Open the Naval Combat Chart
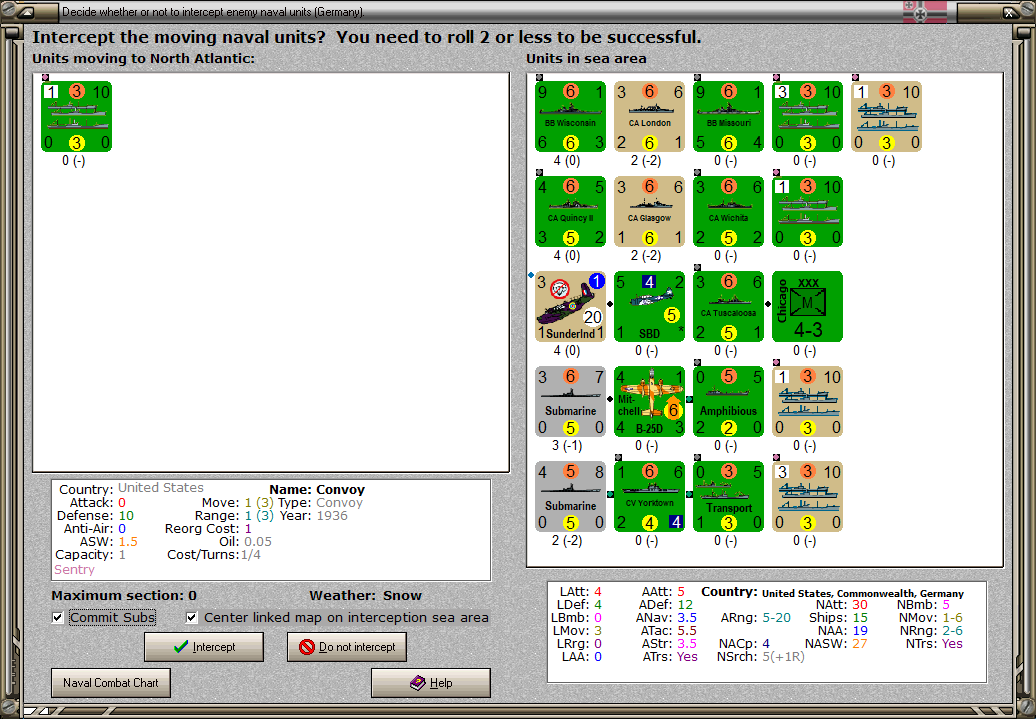1036x719 pixels. (x=110, y=683)
